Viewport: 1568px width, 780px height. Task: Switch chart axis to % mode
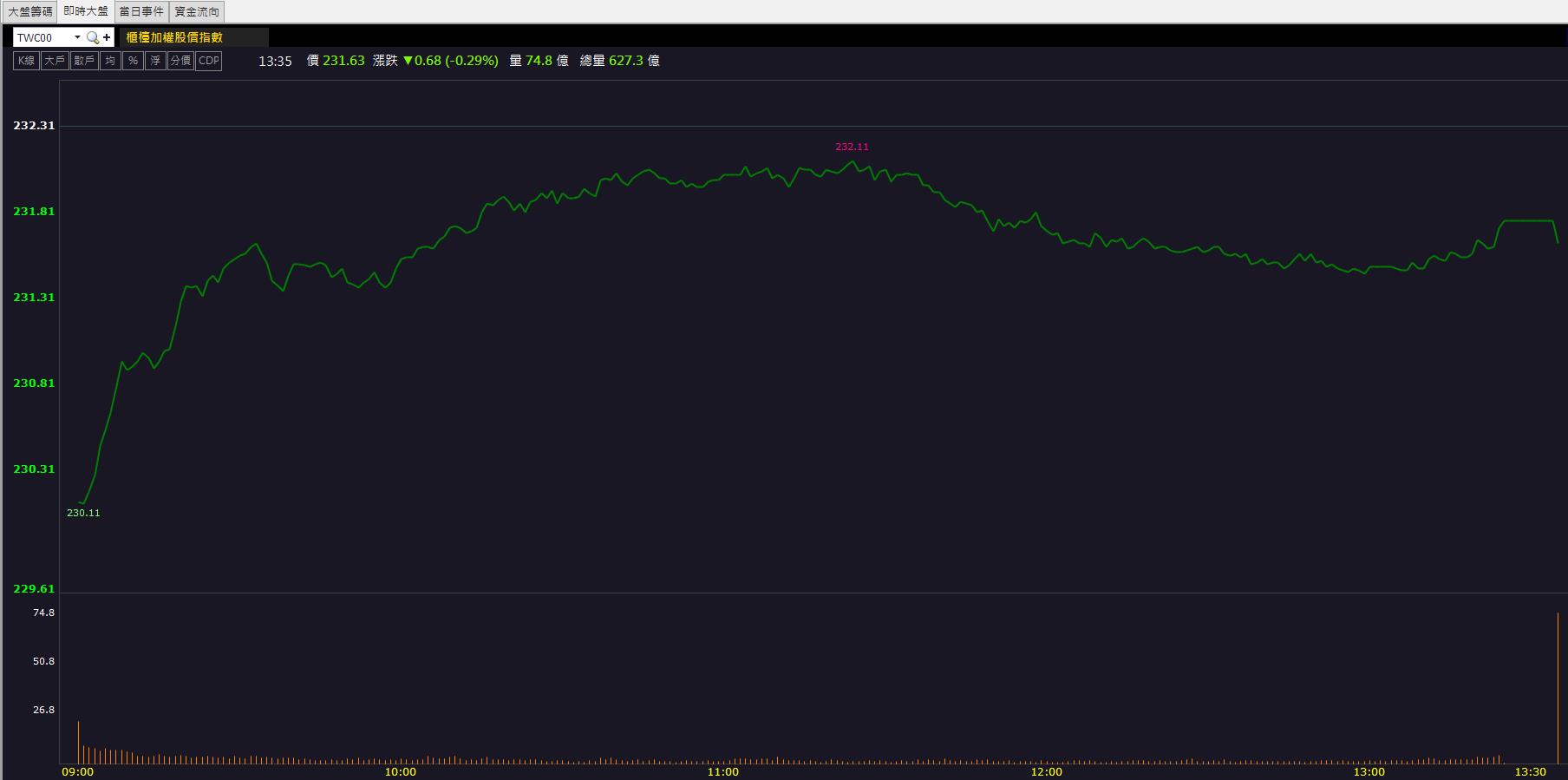point(133,61)
